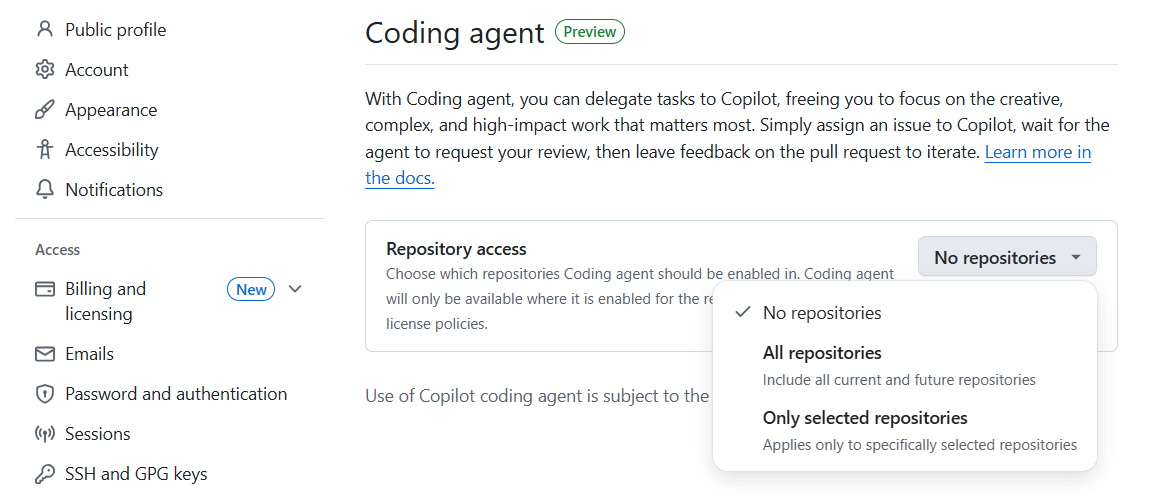The height and width of the screenshot is (501, 1152).
Task: Click the Public profile person icon
Action: [44, 30]
